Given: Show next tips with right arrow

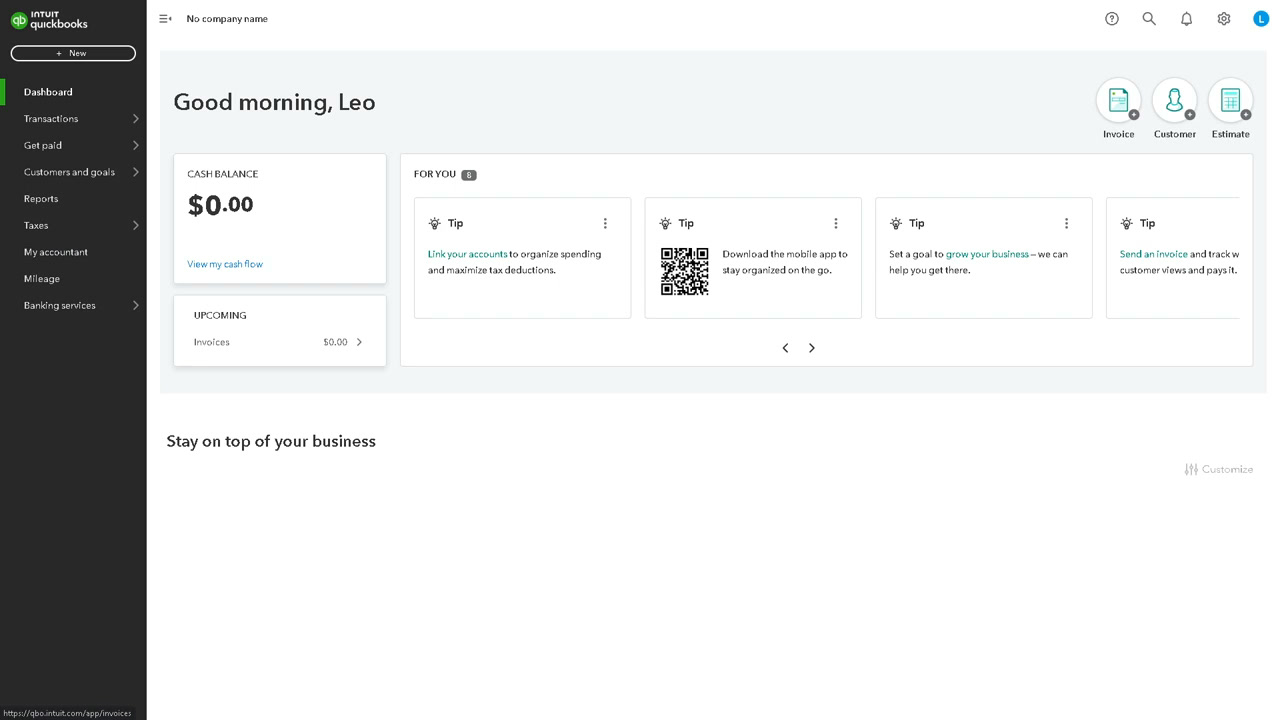Looking at the screenshot, I should pos(812,348).
